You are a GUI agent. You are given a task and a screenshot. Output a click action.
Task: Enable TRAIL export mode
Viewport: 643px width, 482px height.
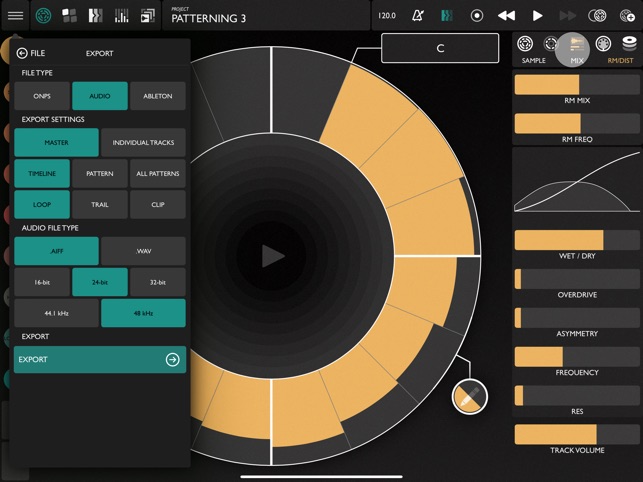(x=100, y=204)
